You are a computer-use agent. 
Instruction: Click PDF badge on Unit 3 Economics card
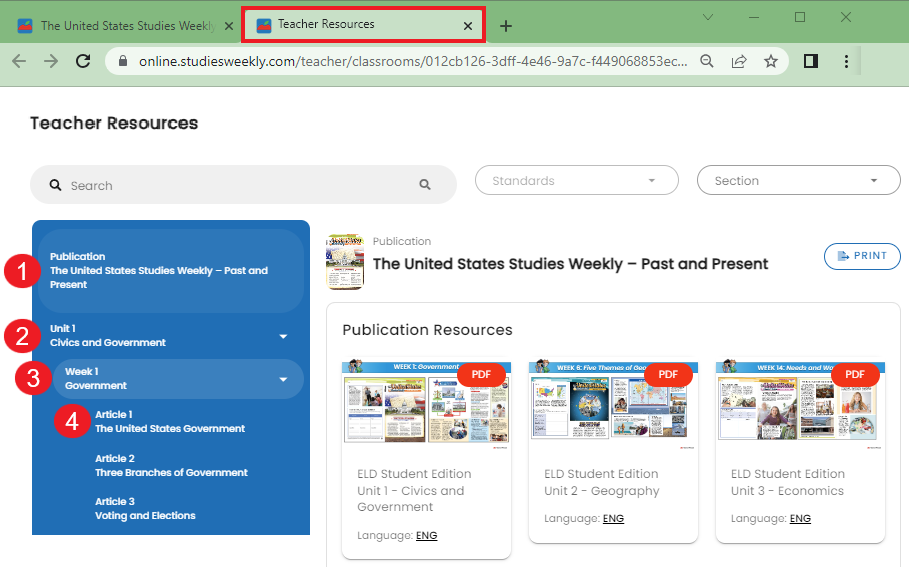pyautogui.click(x=855, y=375)
